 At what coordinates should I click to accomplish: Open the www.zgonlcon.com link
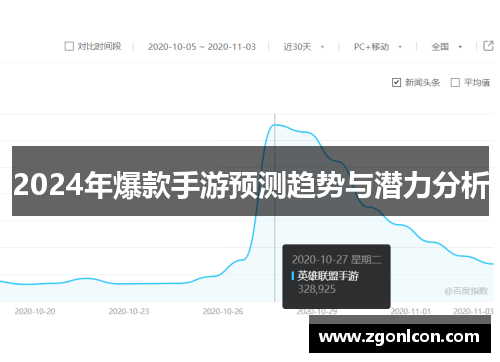(x=399, y=337)
